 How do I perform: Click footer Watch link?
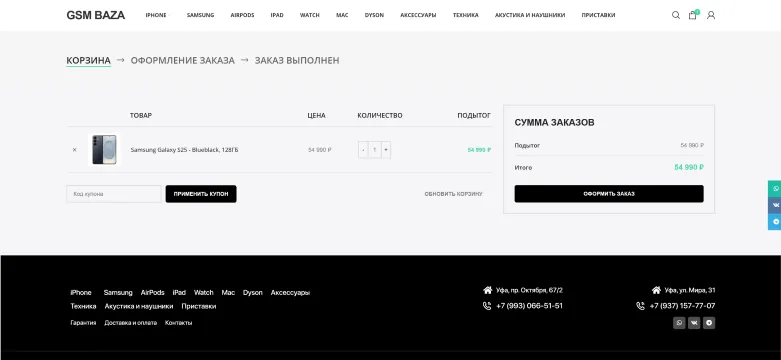pyautogui.click(x=203, y=293)
